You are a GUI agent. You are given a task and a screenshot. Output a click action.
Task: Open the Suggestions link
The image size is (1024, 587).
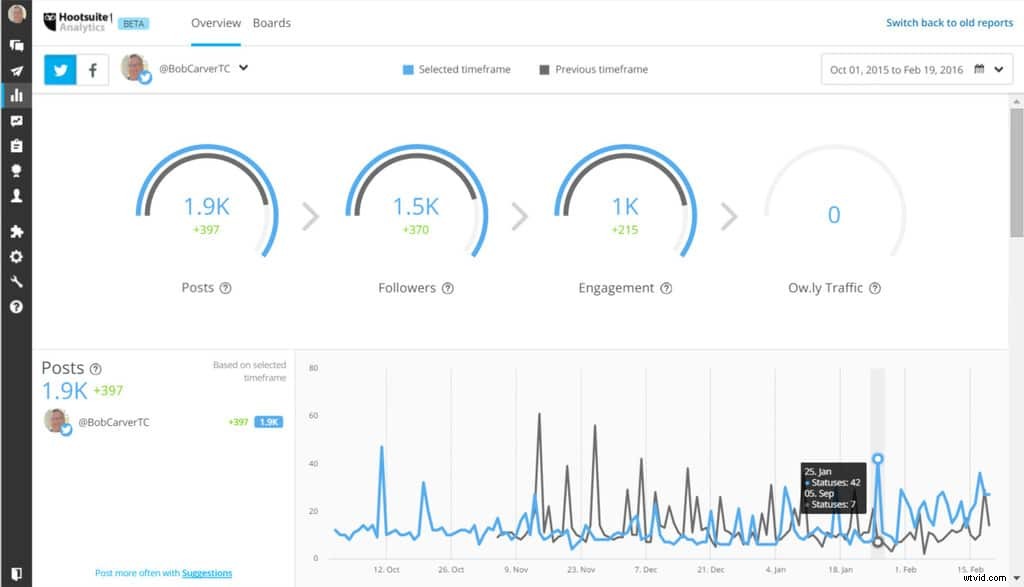pos(207,573)
